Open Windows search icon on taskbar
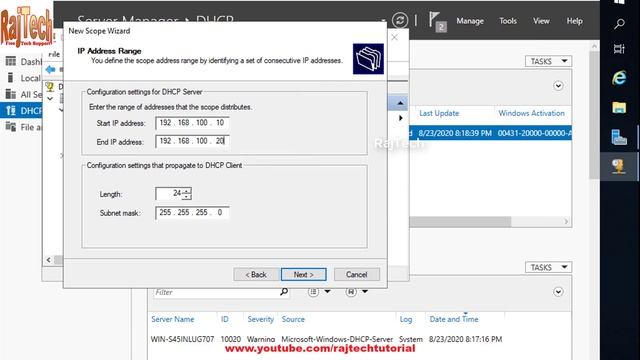640x360 pixels. pyautogui.click(x=619, y=24)
